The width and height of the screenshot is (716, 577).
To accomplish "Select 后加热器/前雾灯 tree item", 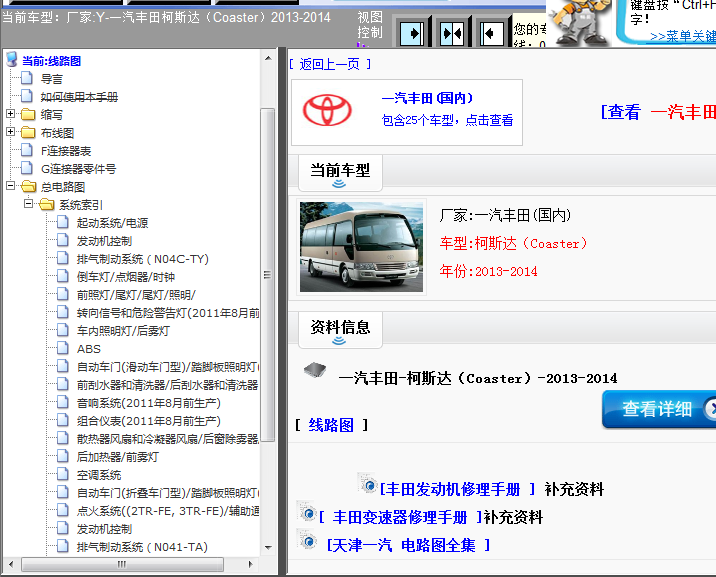I will [117, 456].
